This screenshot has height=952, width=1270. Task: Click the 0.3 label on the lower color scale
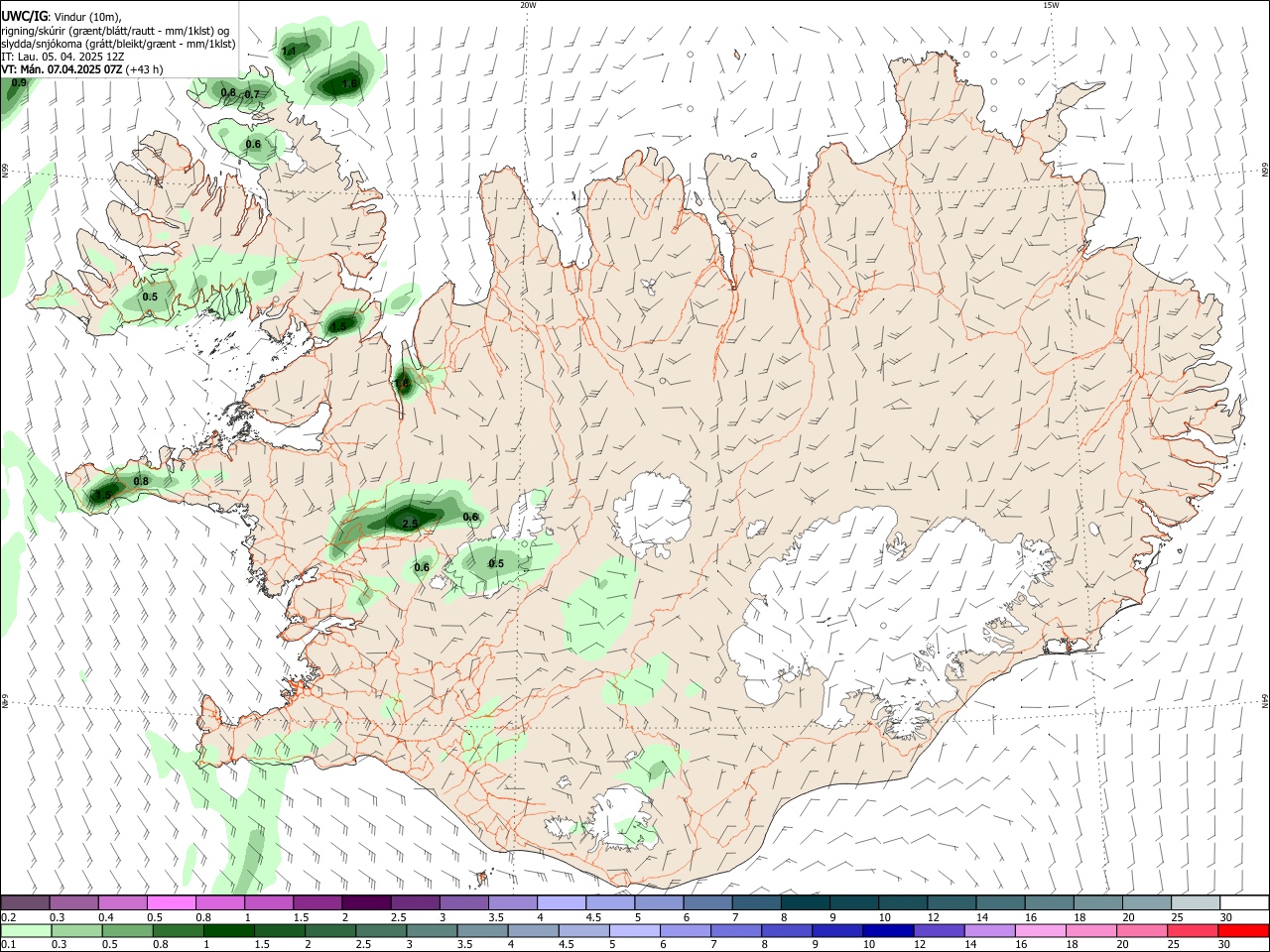[x=59, y=944]
